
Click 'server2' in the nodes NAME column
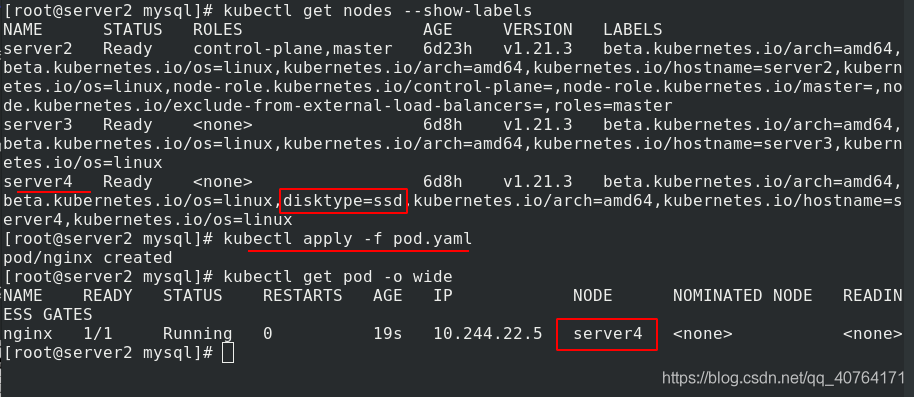(x=38, y=48)
